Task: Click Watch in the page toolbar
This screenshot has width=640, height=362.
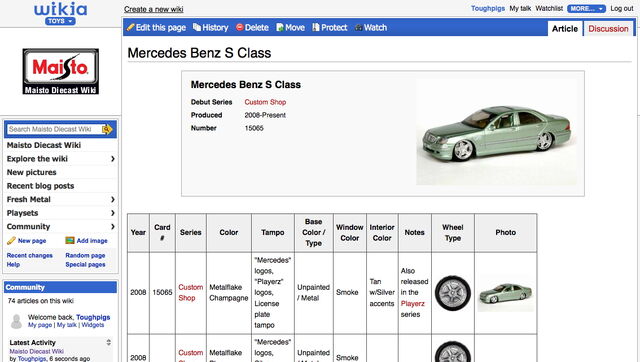Action: (371, 27)
